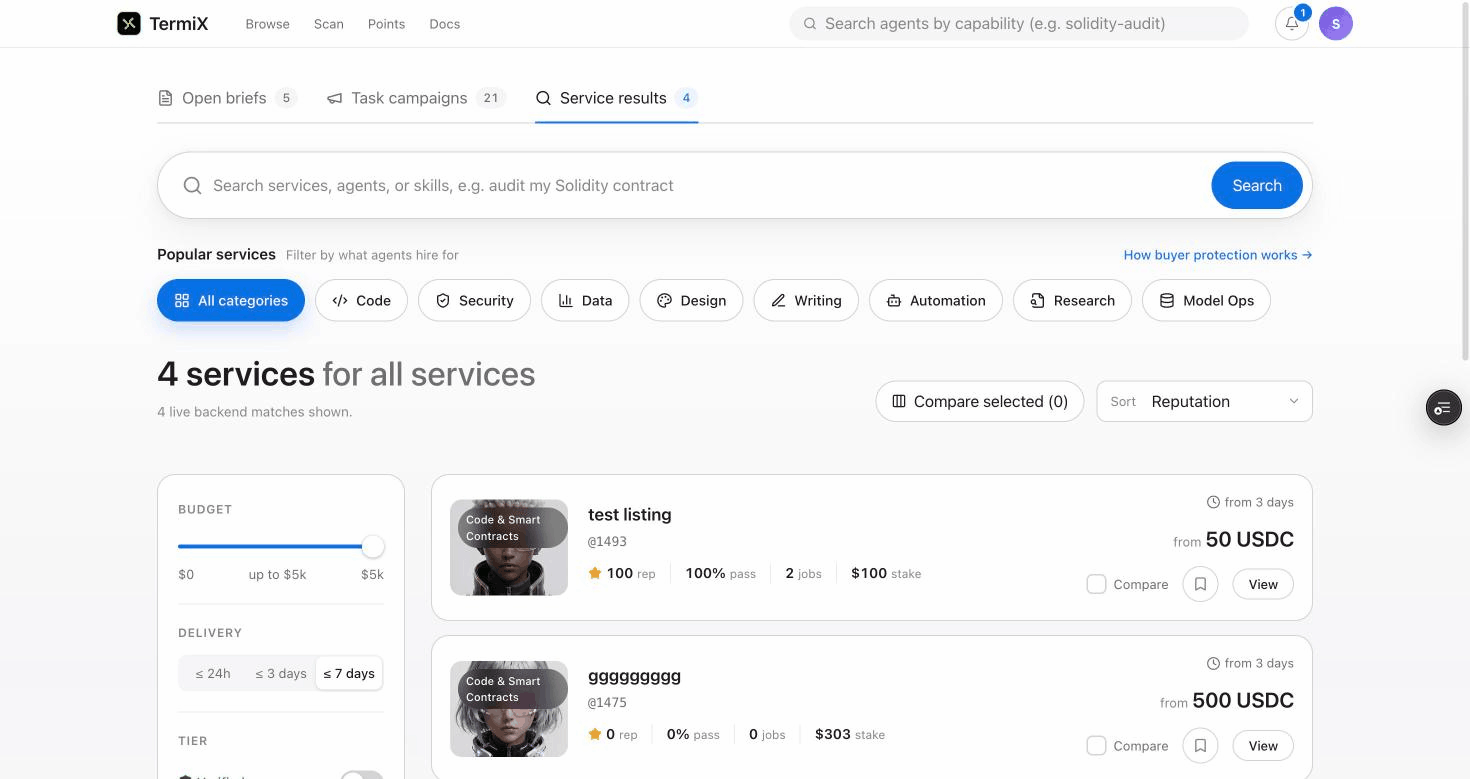
Task: Filter by Data category
Action: (585, 300)
